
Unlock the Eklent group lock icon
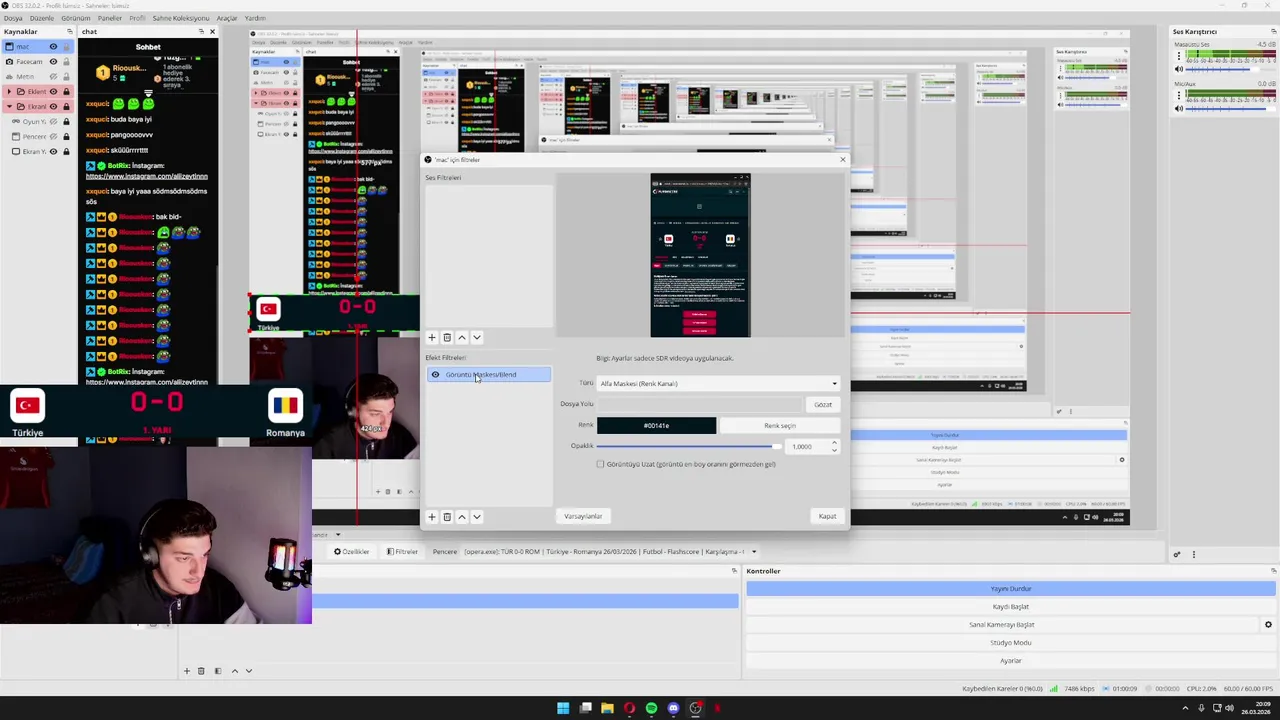pyautogui.click(x=67, y=92)
